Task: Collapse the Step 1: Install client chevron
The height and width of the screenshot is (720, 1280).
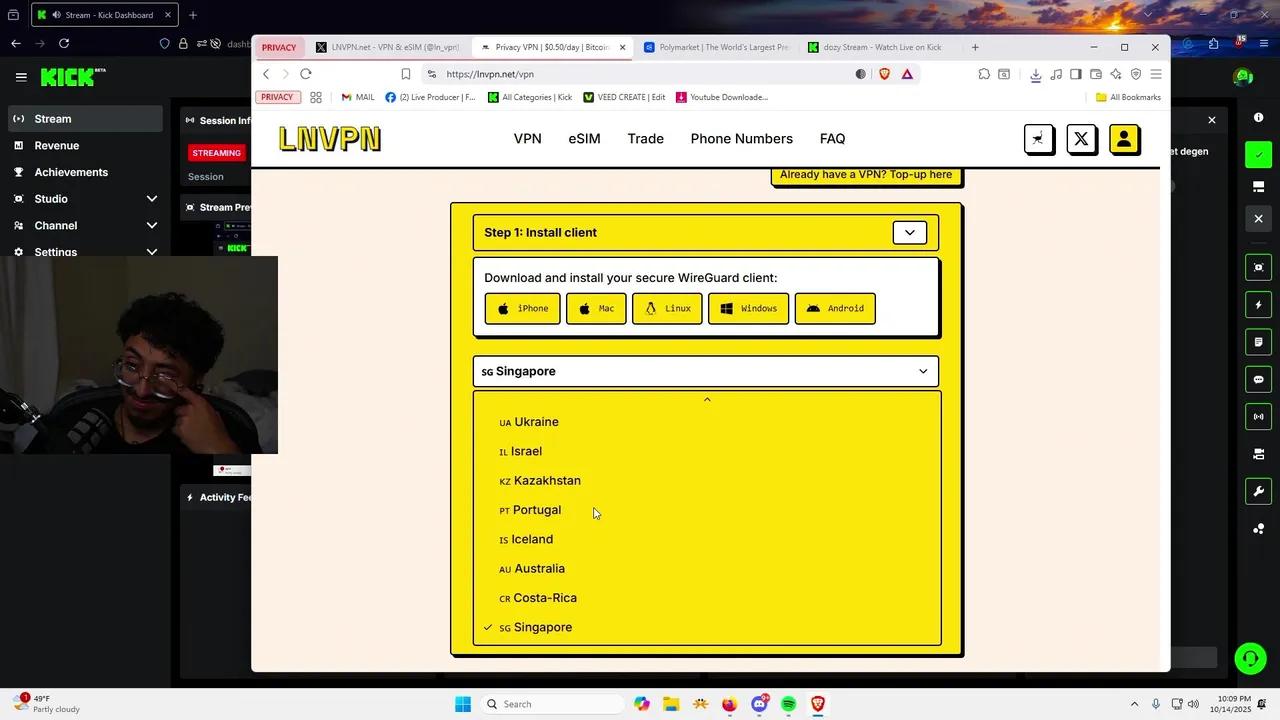Action: 909,233
